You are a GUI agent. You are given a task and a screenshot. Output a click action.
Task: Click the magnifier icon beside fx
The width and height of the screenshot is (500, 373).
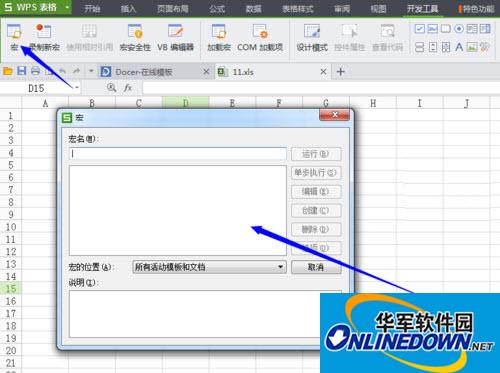[111, 88]
